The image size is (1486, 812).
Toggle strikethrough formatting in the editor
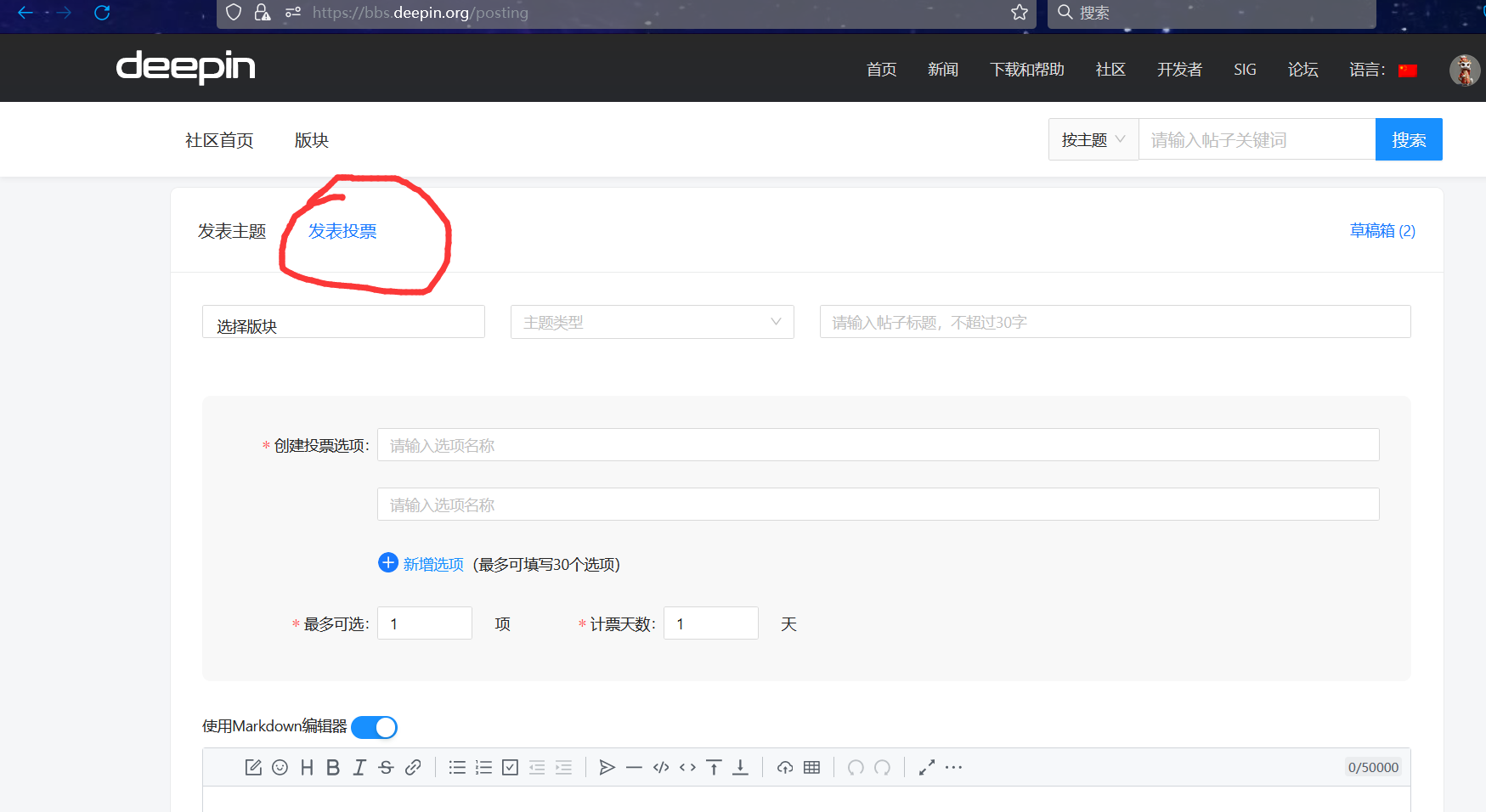tap(386, 767)
